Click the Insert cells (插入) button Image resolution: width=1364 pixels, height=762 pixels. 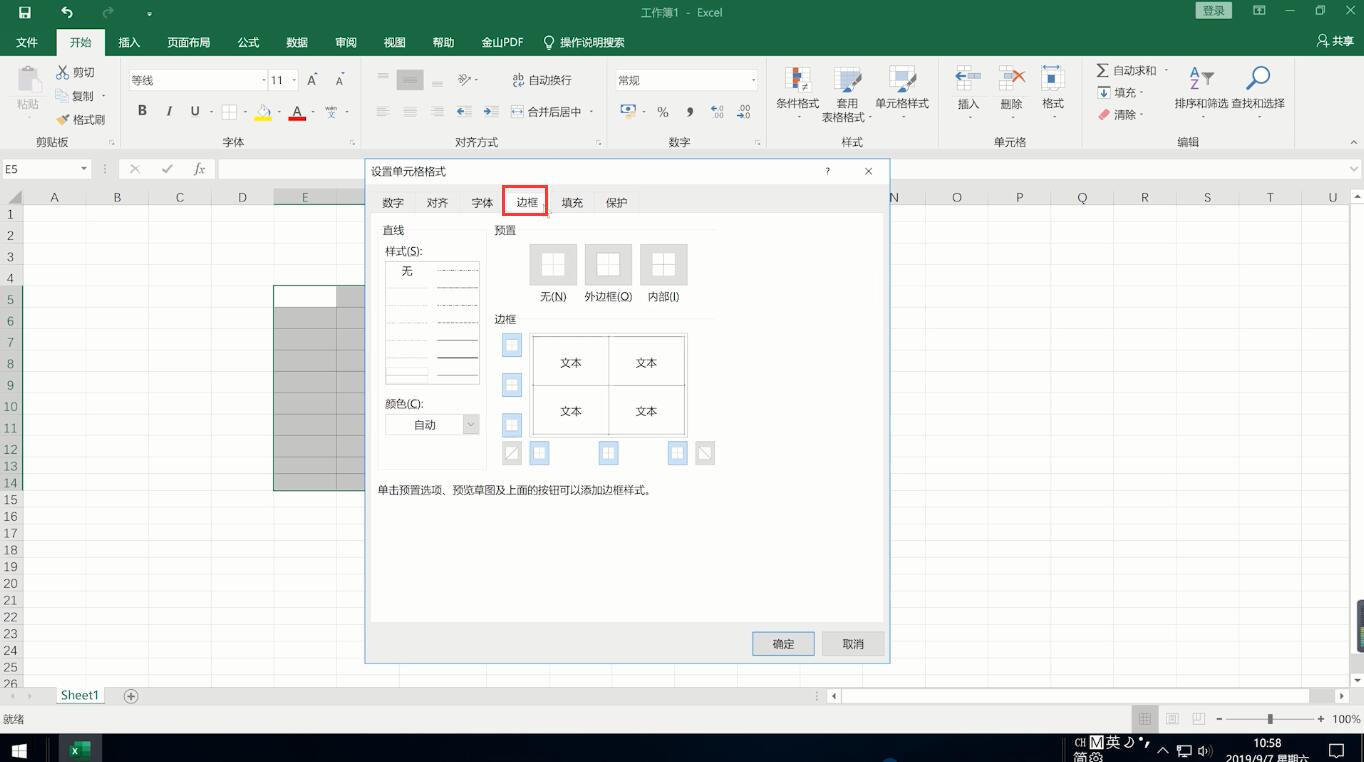click(968, 94)
